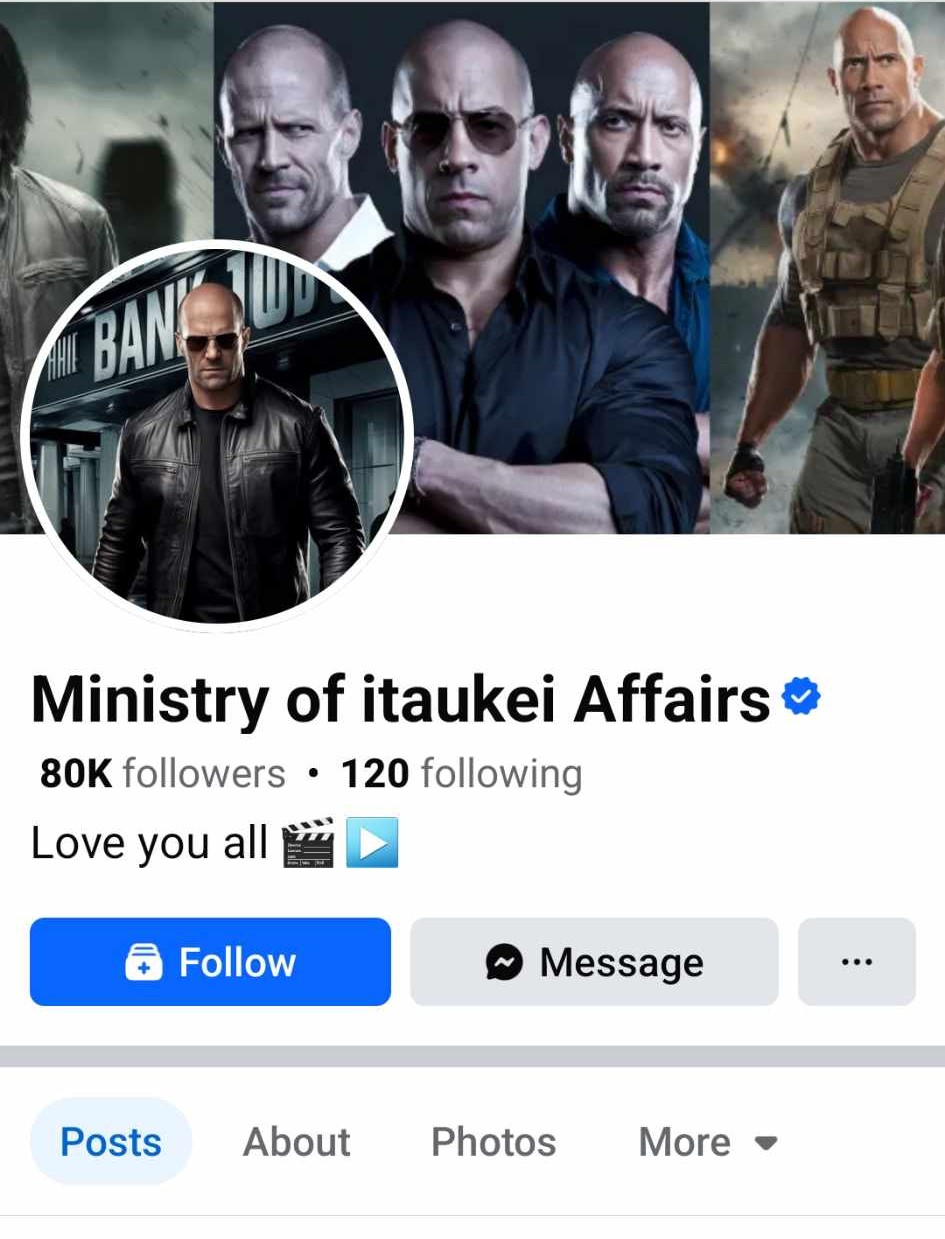Click the Messenger chat bubble icon
945x1239 pixels.
point(504,963)
